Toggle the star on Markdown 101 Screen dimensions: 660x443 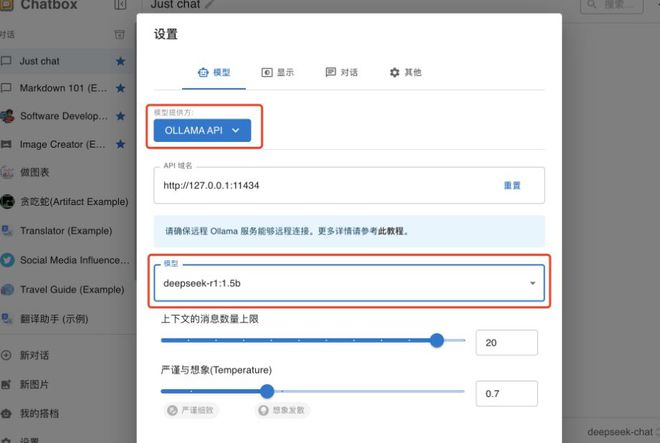tap(120, 88)
